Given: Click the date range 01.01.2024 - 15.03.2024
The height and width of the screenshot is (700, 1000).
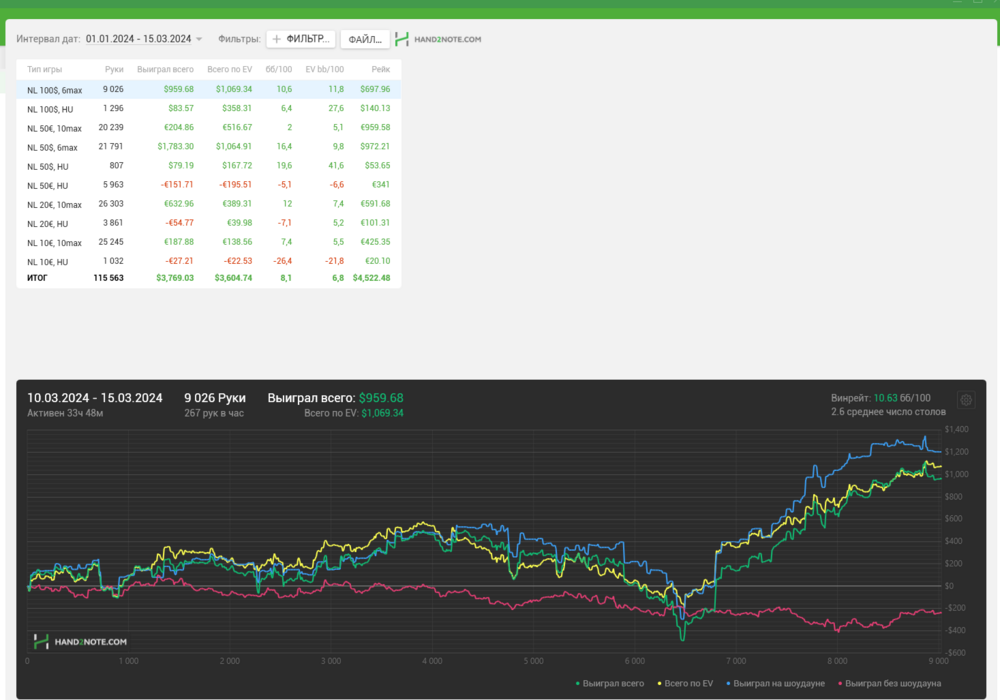Looking at the screenshot, I should point(138,39).
